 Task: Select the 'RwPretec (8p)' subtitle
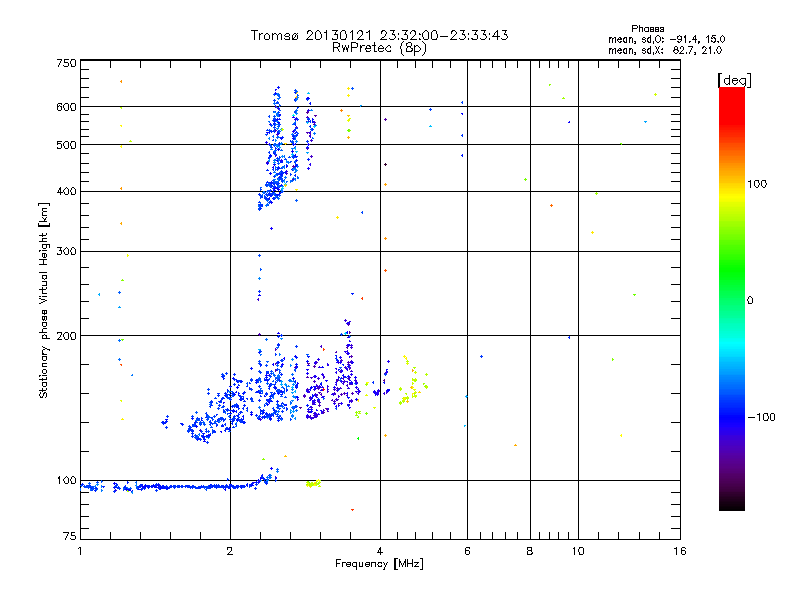coord(379,48)
